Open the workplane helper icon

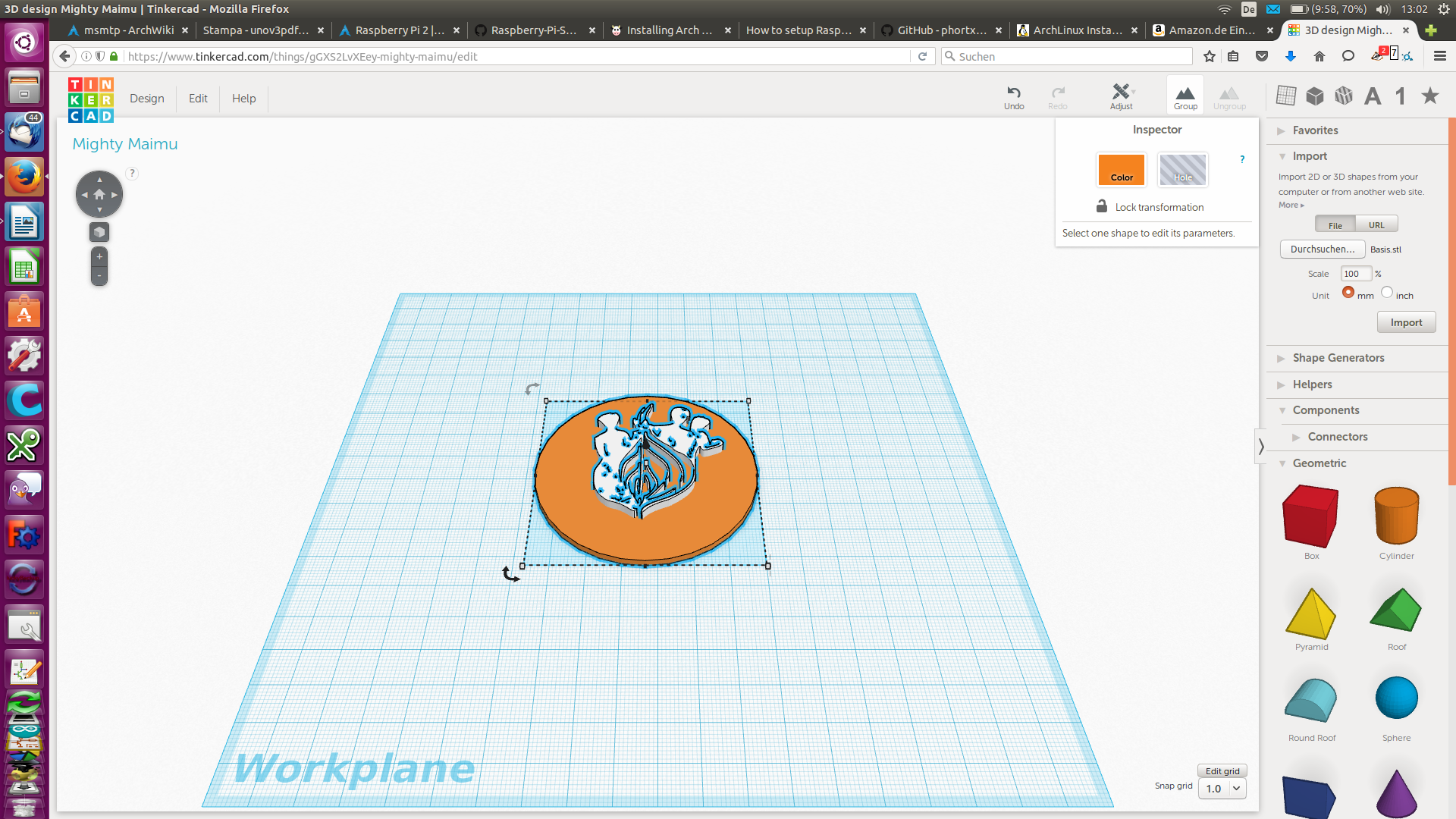[1286, 96]
